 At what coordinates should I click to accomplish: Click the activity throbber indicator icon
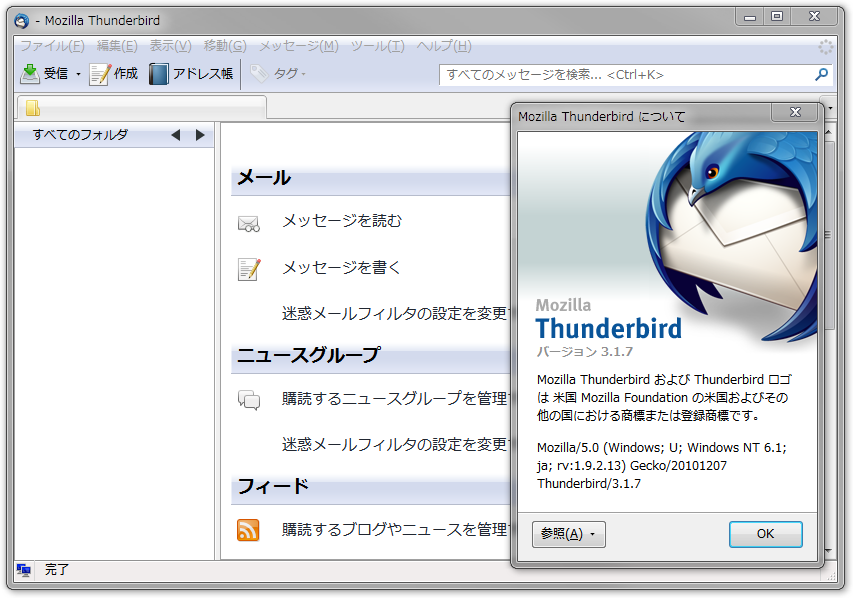[825, 47]
